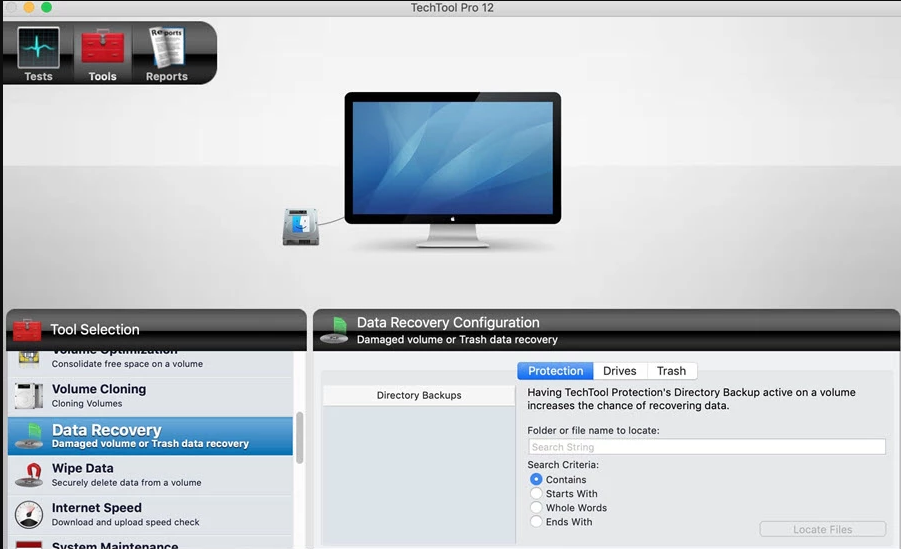This screenshot has height=549, width=901.
Task: Select the Whole Words radio button
Action: 536,507
